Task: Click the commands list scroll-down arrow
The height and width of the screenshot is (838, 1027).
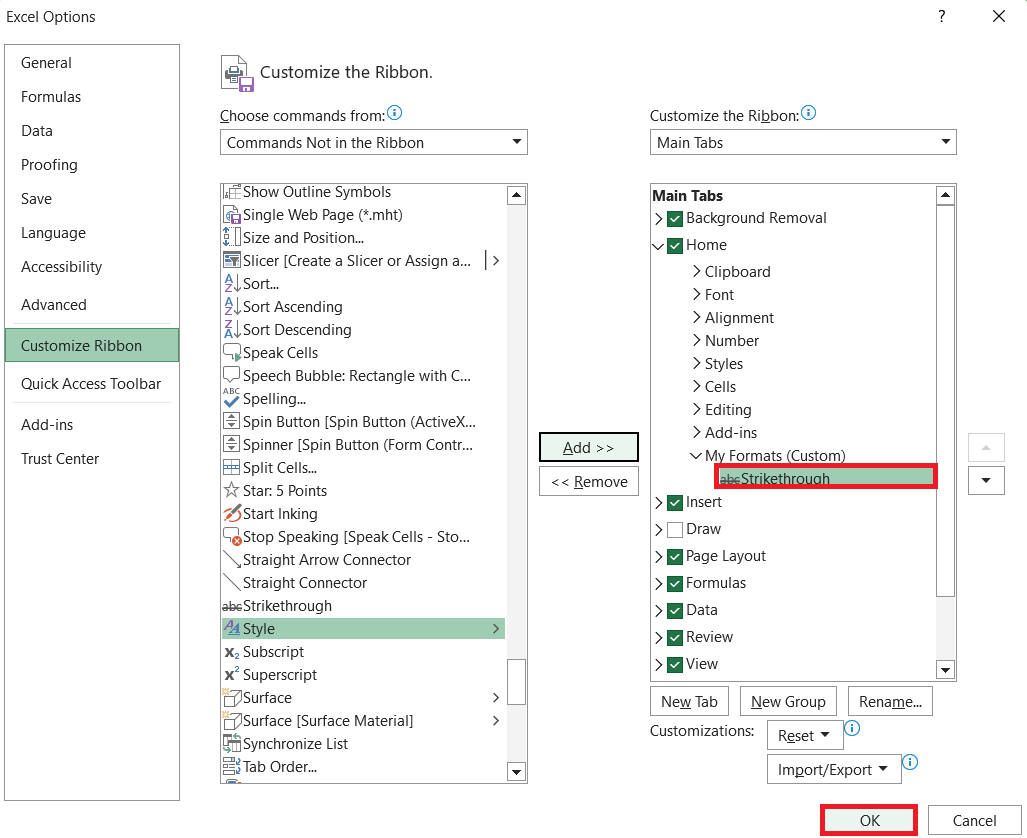Action: point(516,772)
